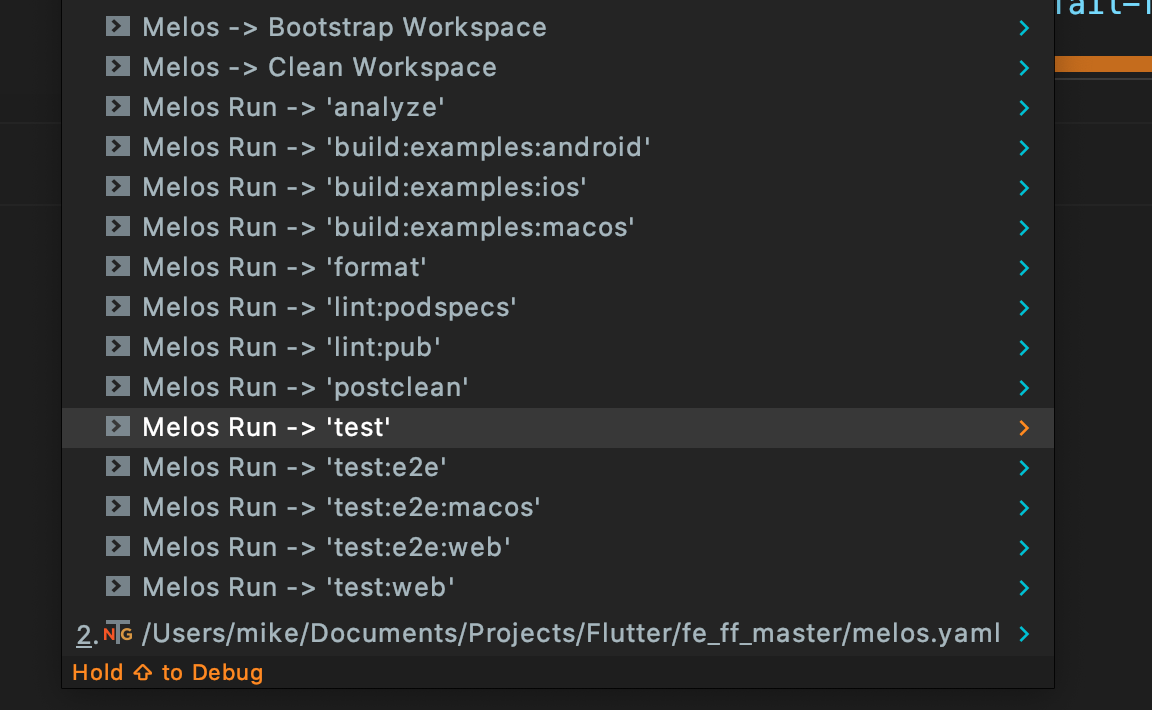The height and width of the screenshot is (710, 1152).
Task: Click 'Hold ⇧ to Debug' hint text
Action: 168,673
